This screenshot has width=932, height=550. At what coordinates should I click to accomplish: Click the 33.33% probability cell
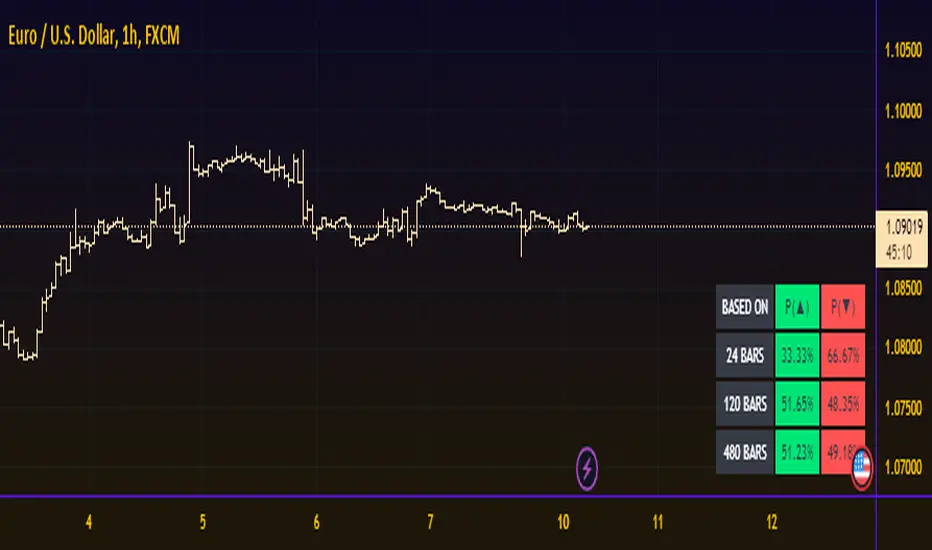[797, 356]
